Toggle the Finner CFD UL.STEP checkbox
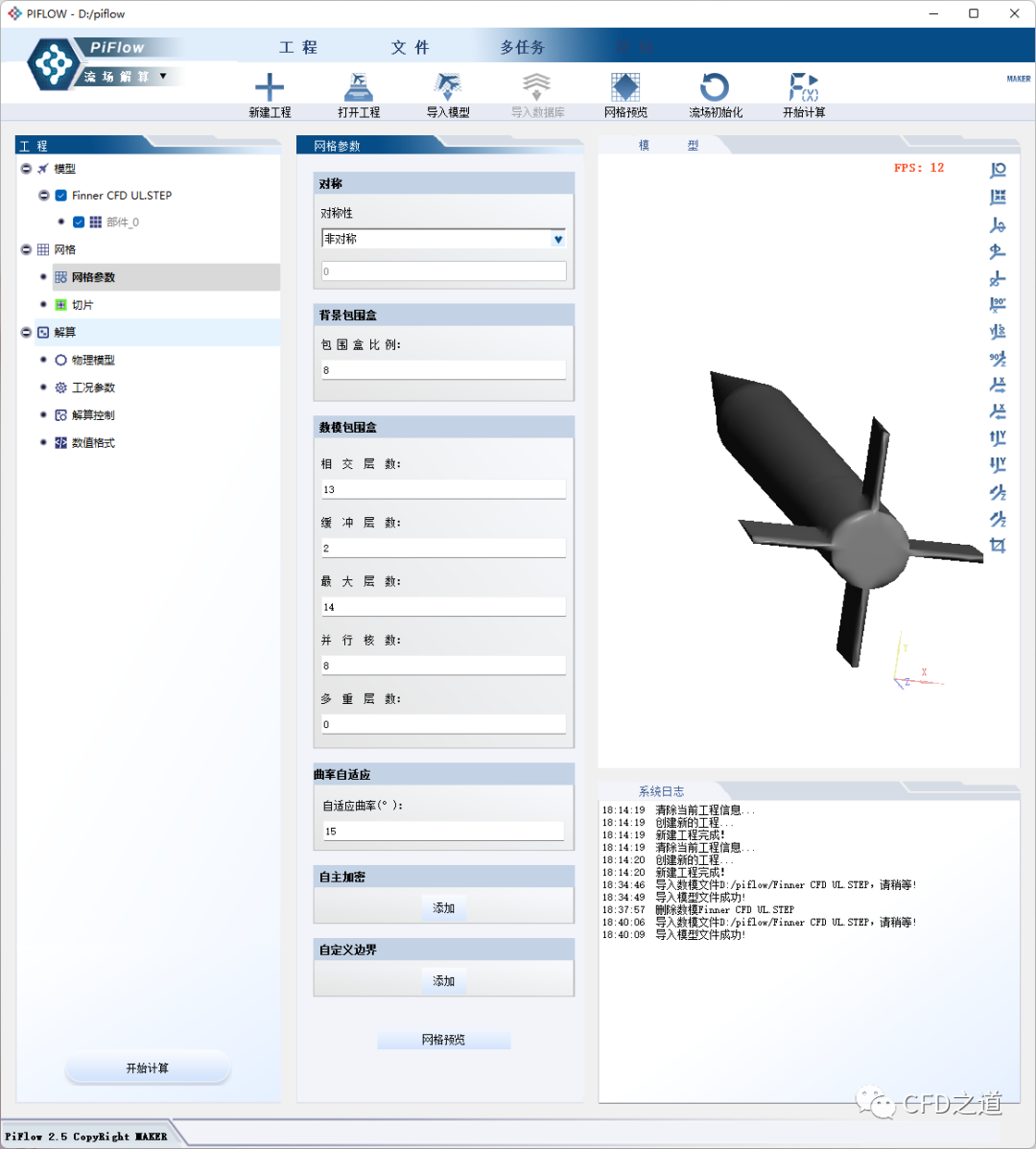 pyautogui.click(x=61, y=196)
